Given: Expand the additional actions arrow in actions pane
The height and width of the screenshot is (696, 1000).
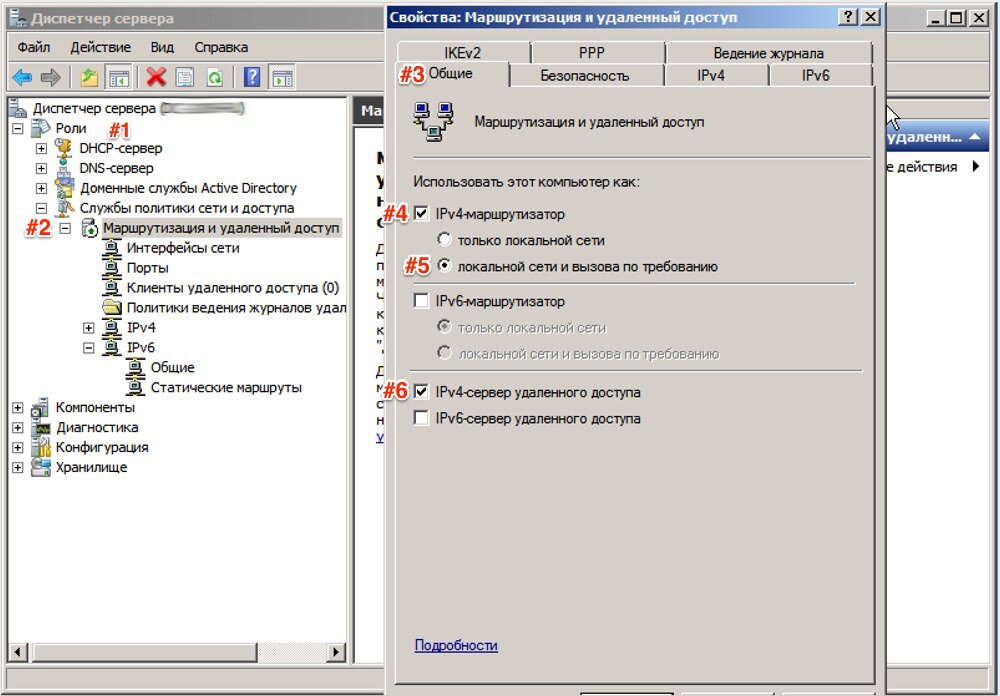Looking at the screenshot, I should click(x=976, y=167).
